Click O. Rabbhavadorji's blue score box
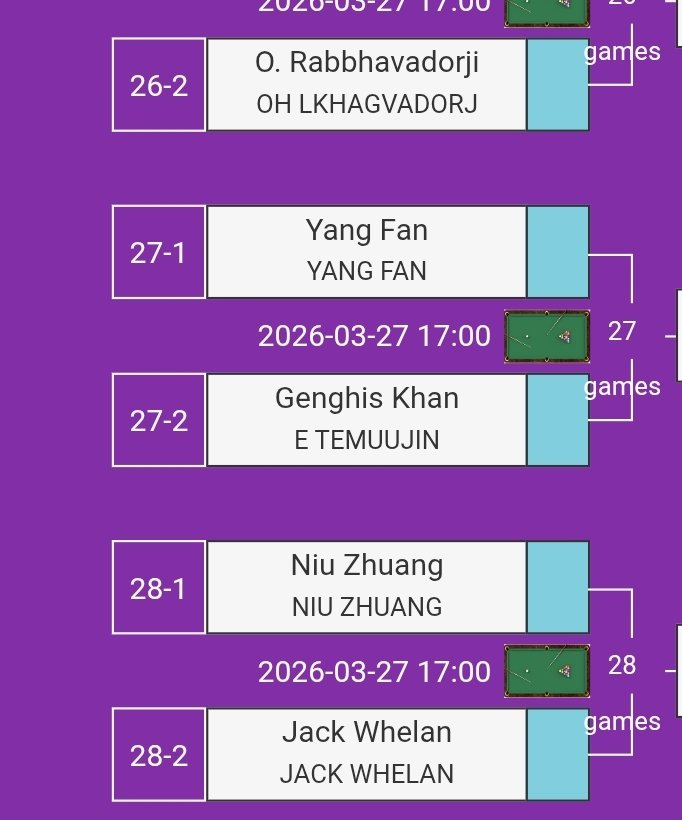Screen dimensions: 682x820 (558, 85)
